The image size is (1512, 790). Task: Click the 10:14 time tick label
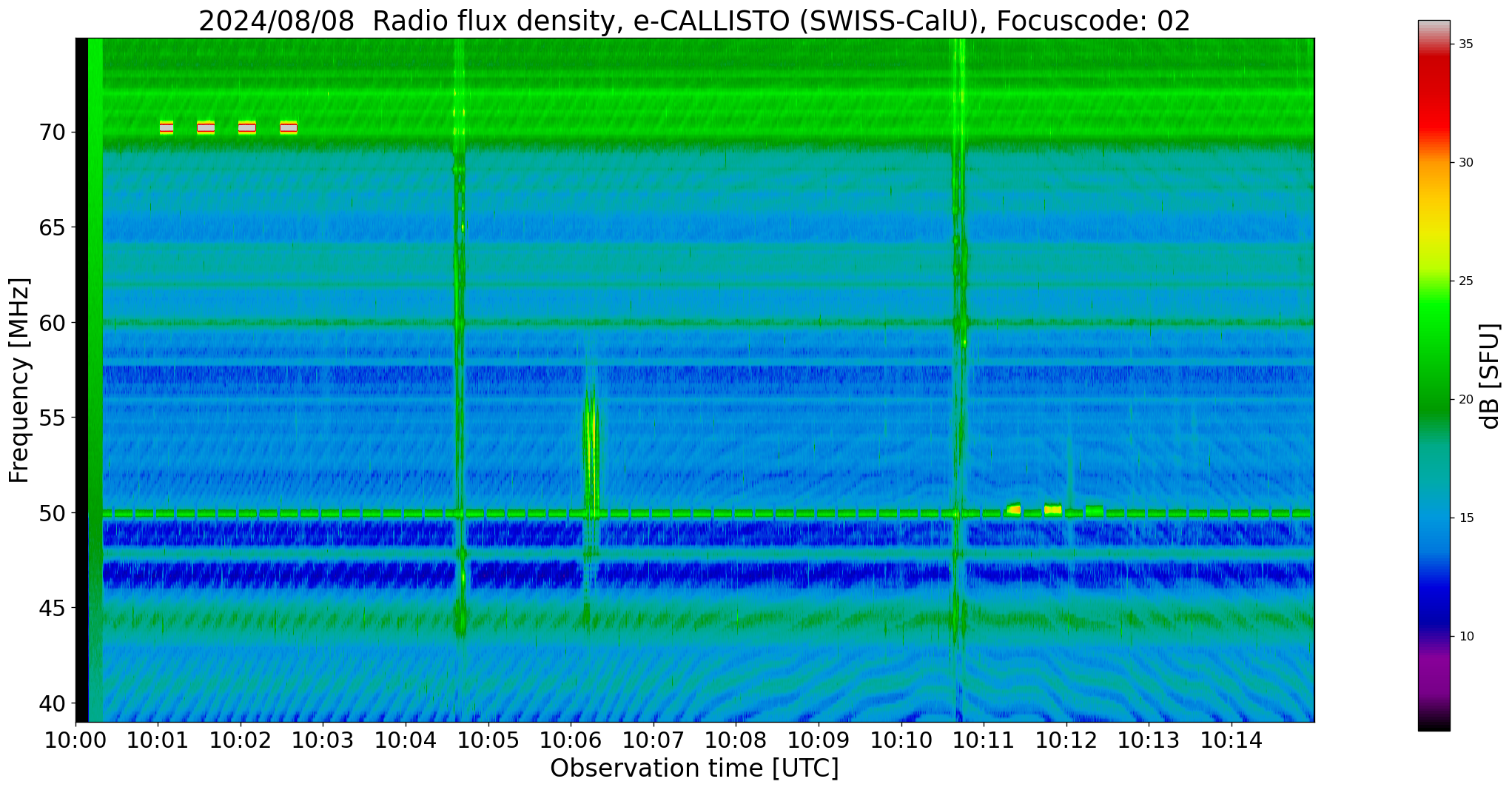(1232, 741)
